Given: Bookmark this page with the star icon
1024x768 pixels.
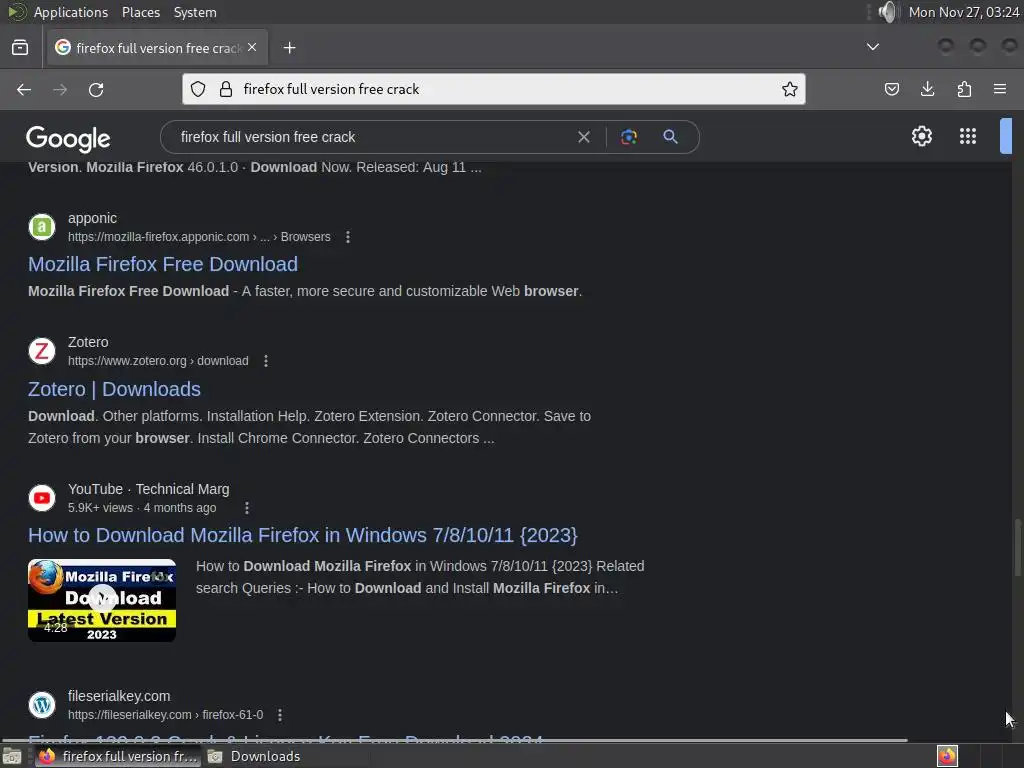Looking at the screenshot, I should tap(790, 89).
